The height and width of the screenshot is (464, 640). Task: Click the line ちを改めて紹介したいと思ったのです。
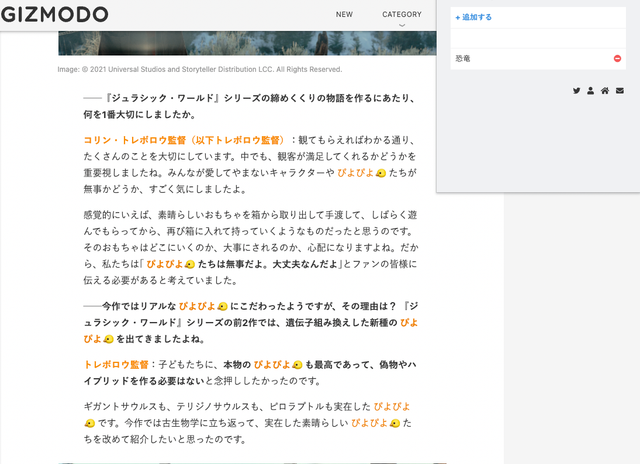[165, 440]
